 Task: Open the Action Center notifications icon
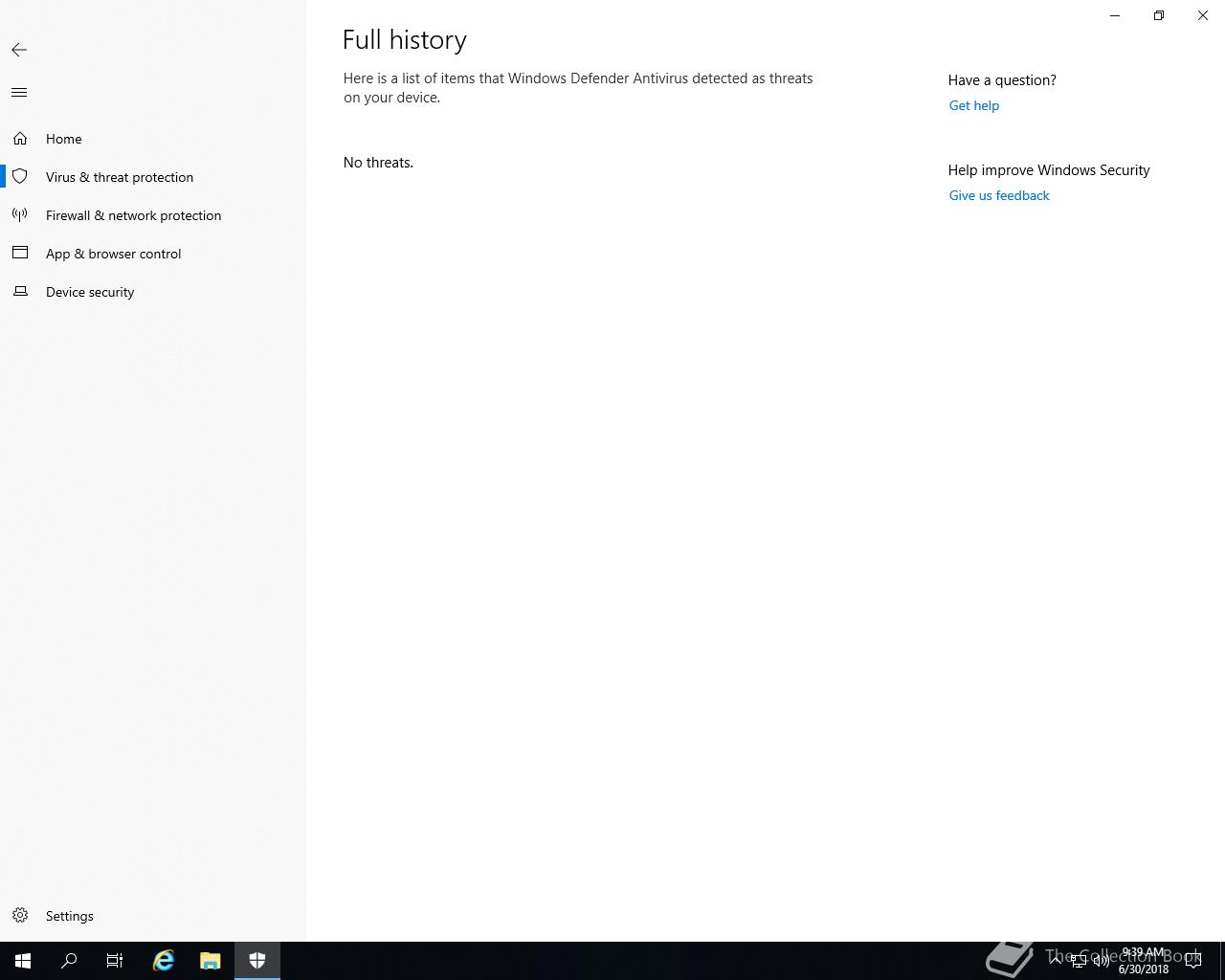1193,961
